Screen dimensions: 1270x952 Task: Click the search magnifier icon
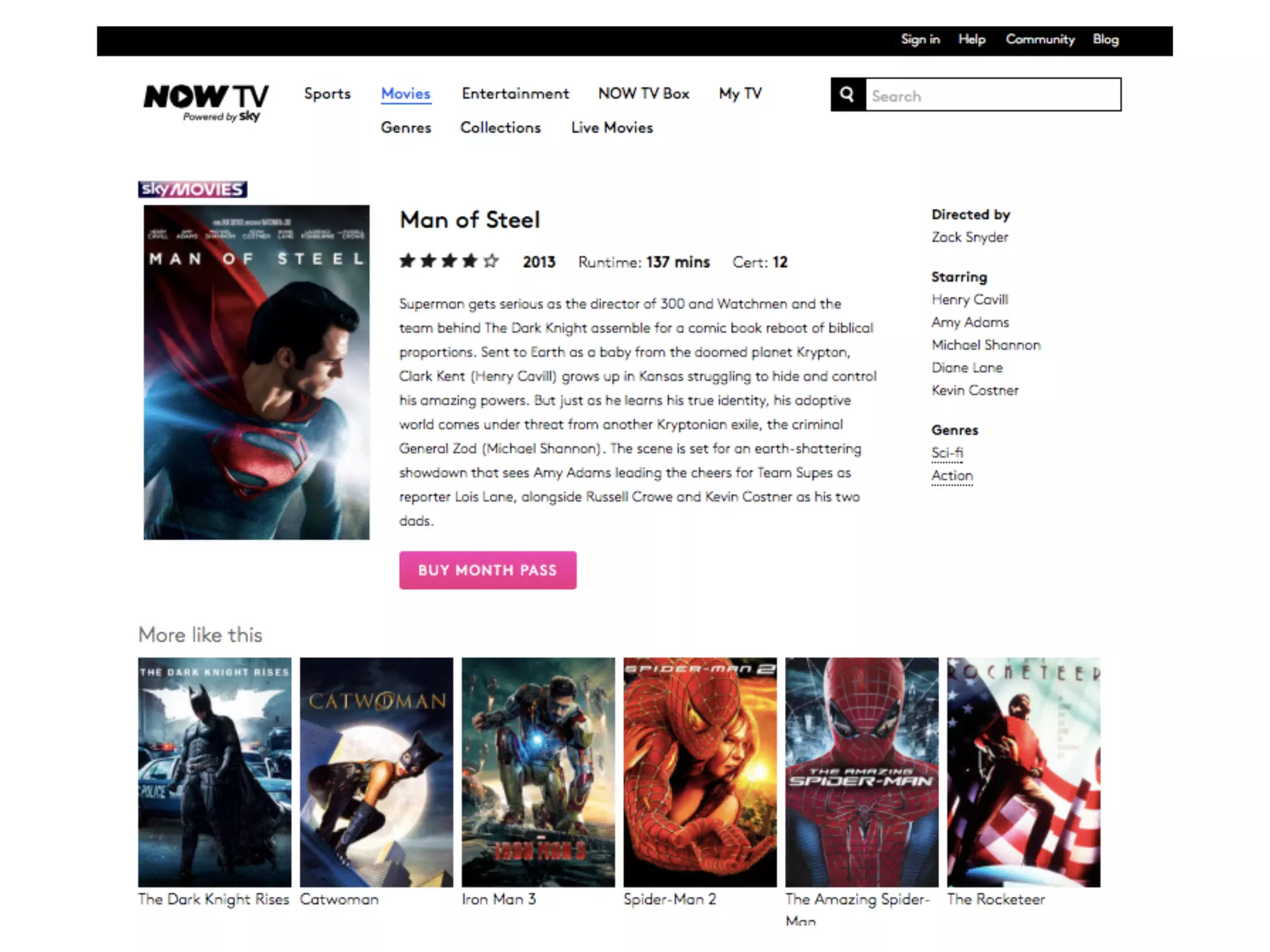848,95
